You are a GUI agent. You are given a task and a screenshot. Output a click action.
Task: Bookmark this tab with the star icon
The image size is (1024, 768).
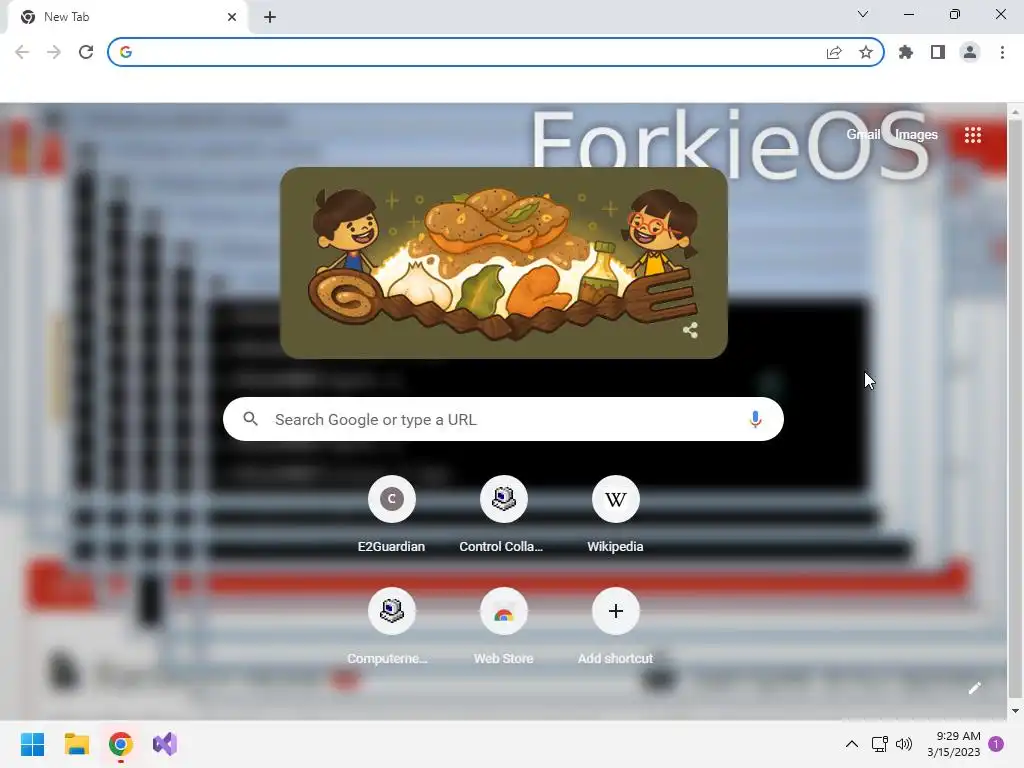click(866, 52)
